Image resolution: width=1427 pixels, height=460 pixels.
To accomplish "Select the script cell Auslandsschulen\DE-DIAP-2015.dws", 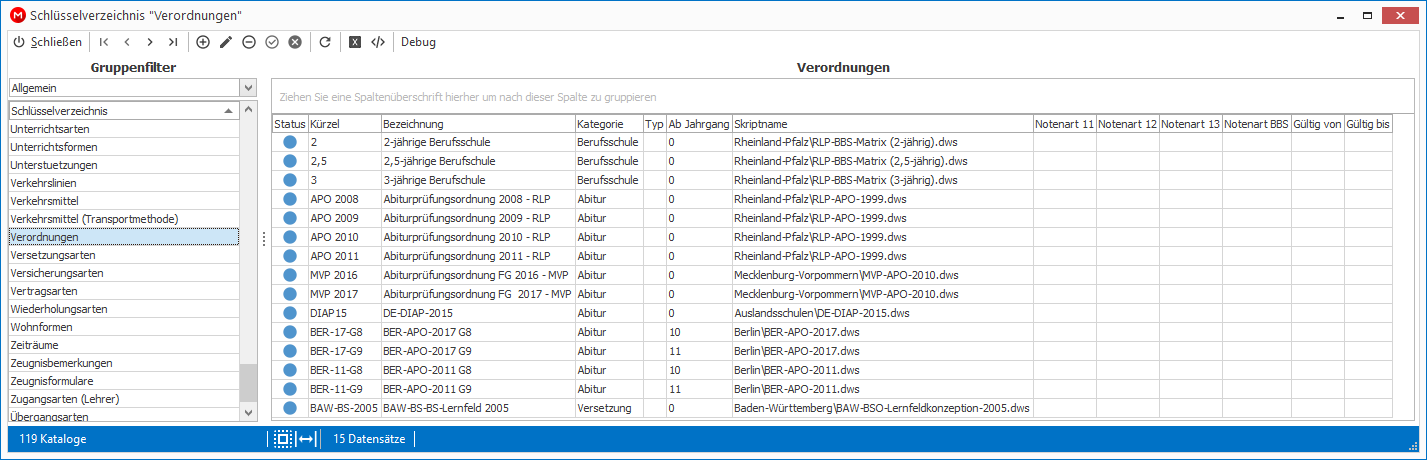I will [882, 313].
